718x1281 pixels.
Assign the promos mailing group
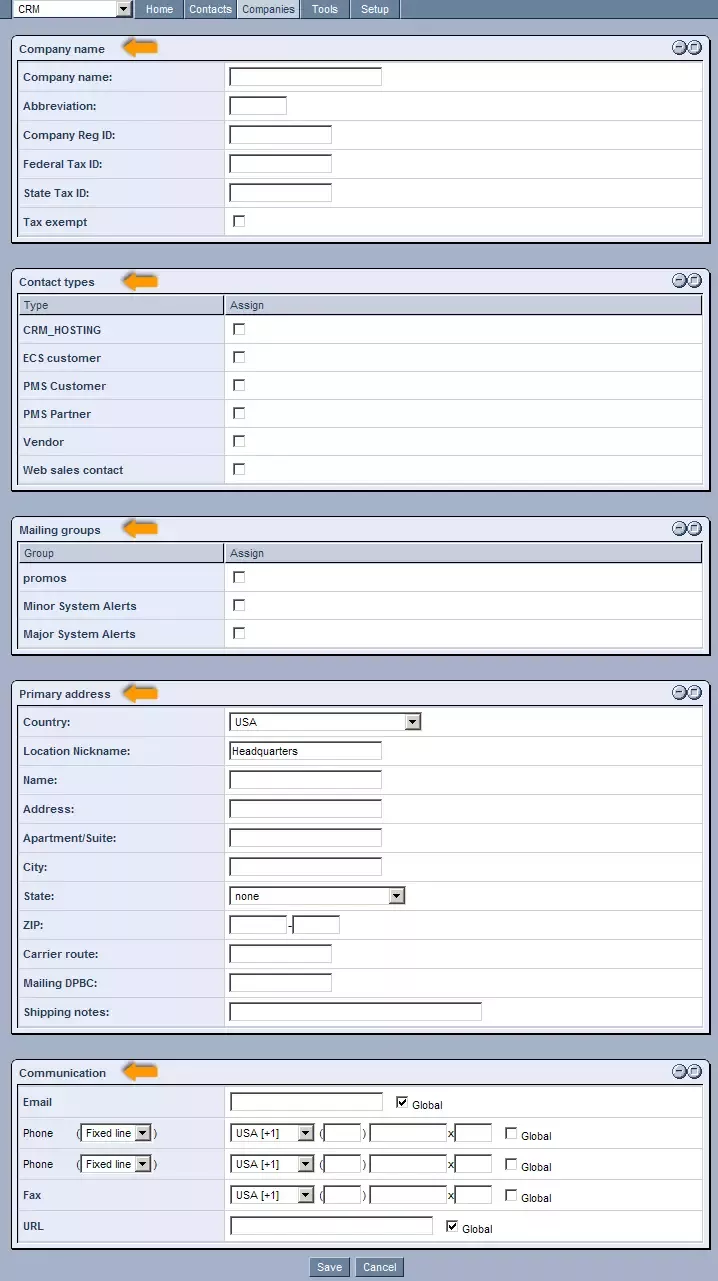click(x=239, y=577)
